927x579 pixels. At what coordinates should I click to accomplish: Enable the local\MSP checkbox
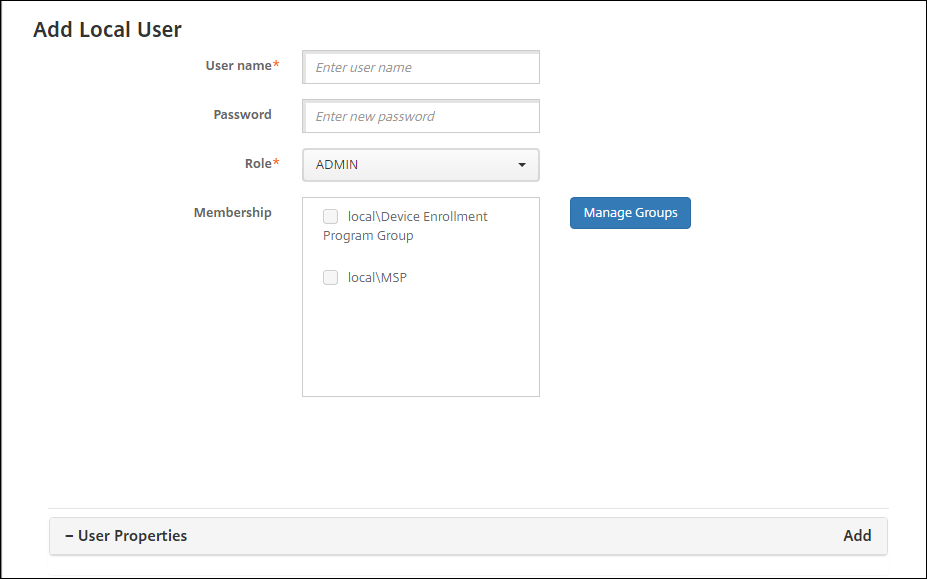point(330,278)
